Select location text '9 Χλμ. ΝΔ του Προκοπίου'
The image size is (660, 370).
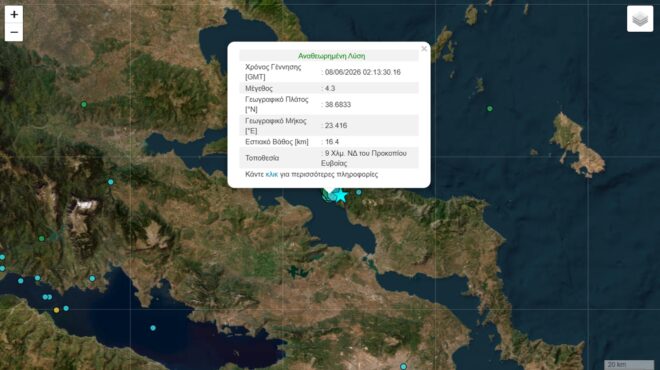(366, 153)
